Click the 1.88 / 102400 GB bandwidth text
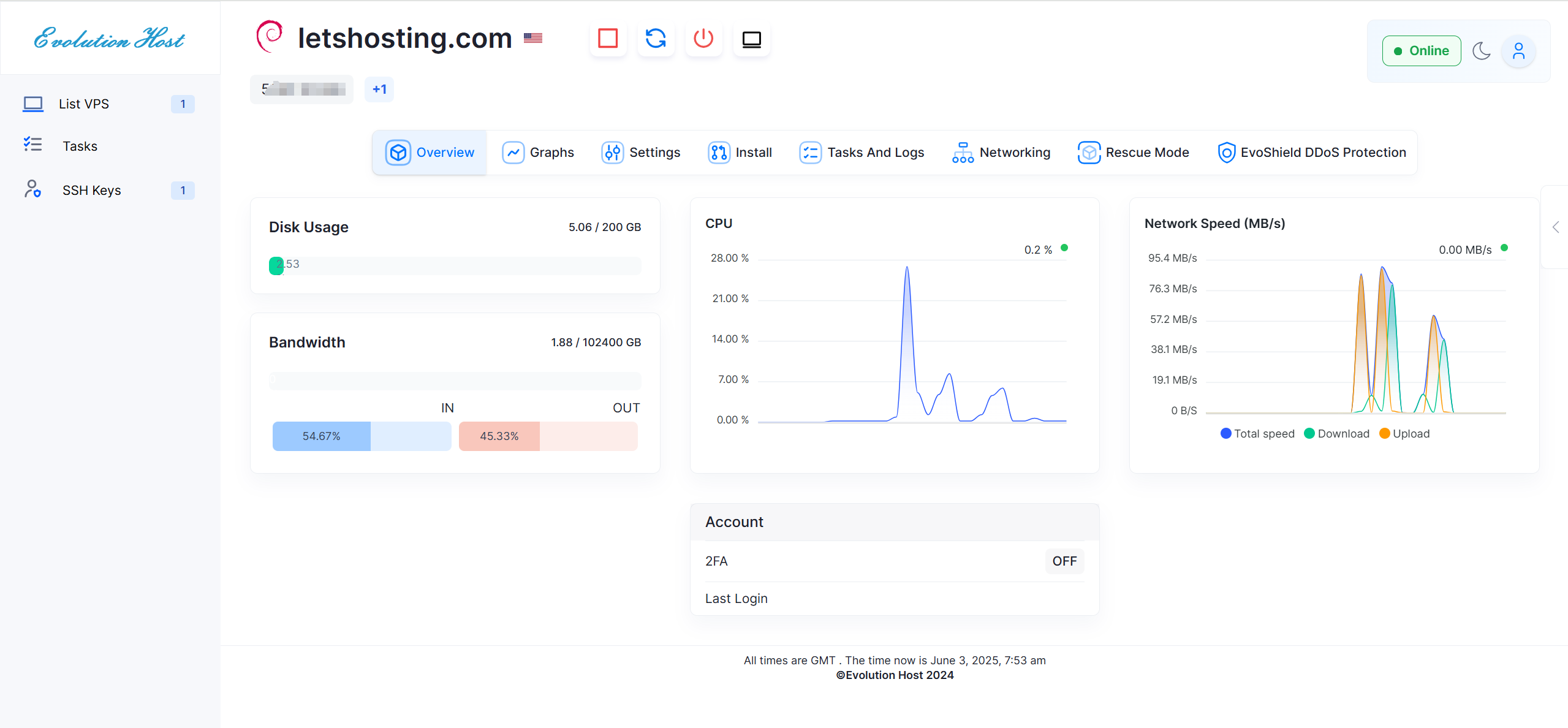Screen dimensions: 1568x728 [x=596, y=343]
